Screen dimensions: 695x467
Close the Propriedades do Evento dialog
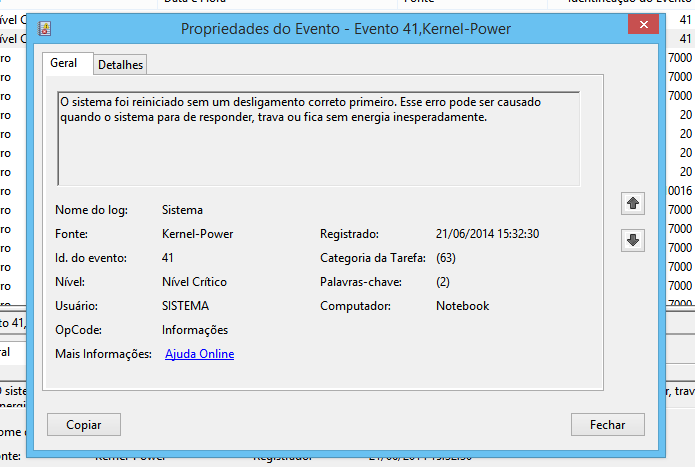[644, 24]
